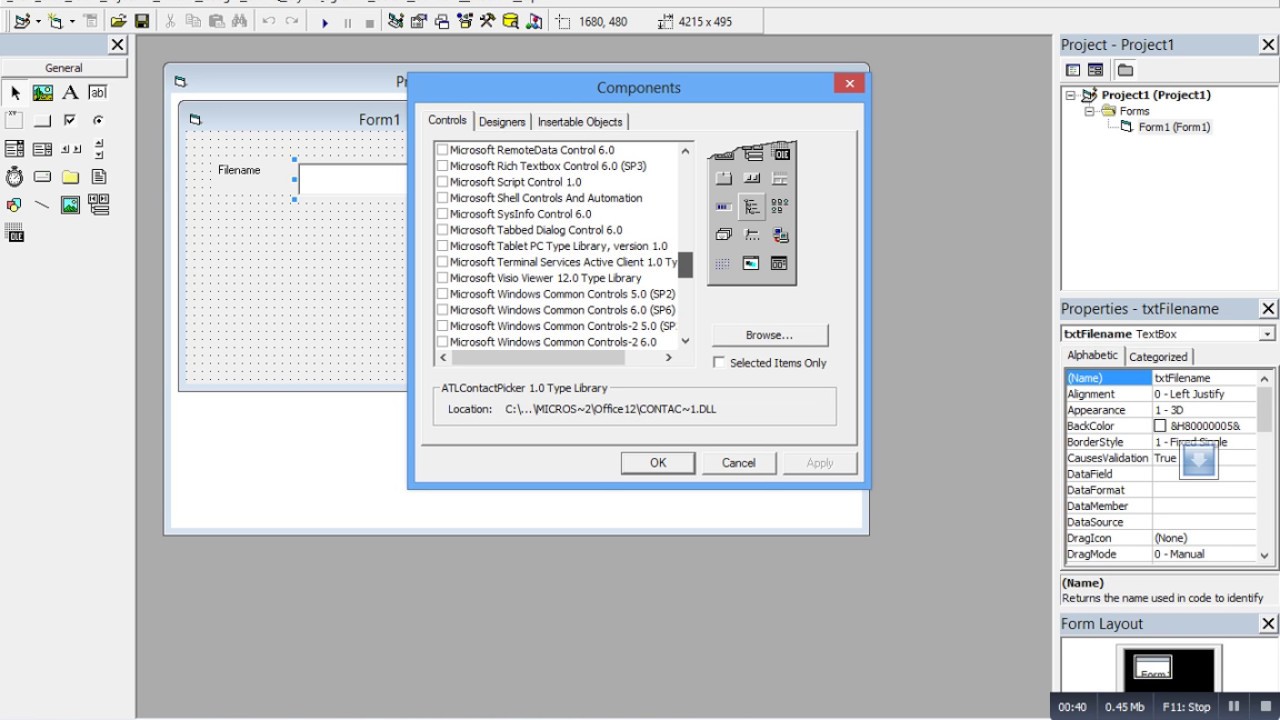Click the BackColor color swatch

[x=1160, y=426]
